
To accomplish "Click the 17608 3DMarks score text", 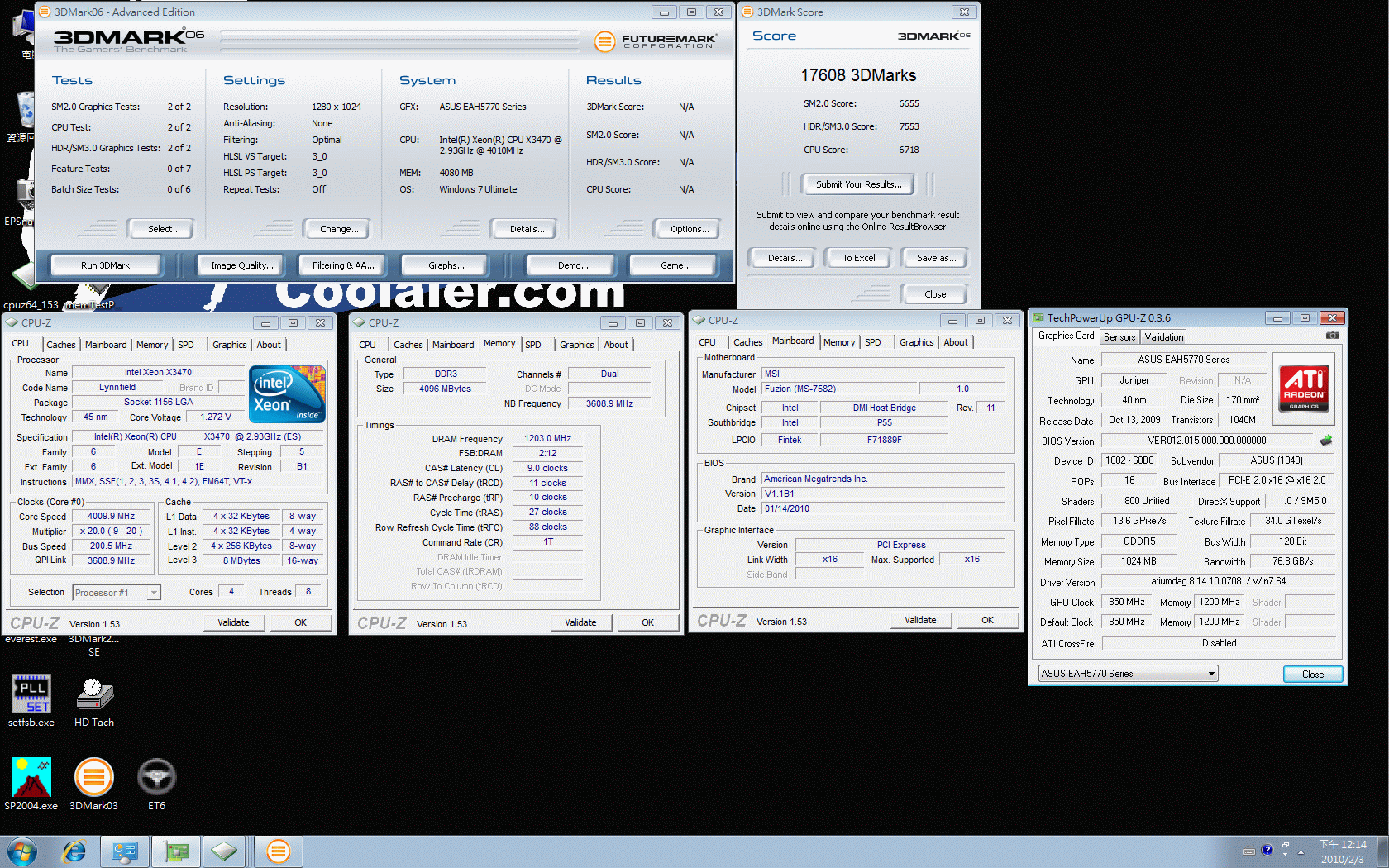I will click(858, 75).
